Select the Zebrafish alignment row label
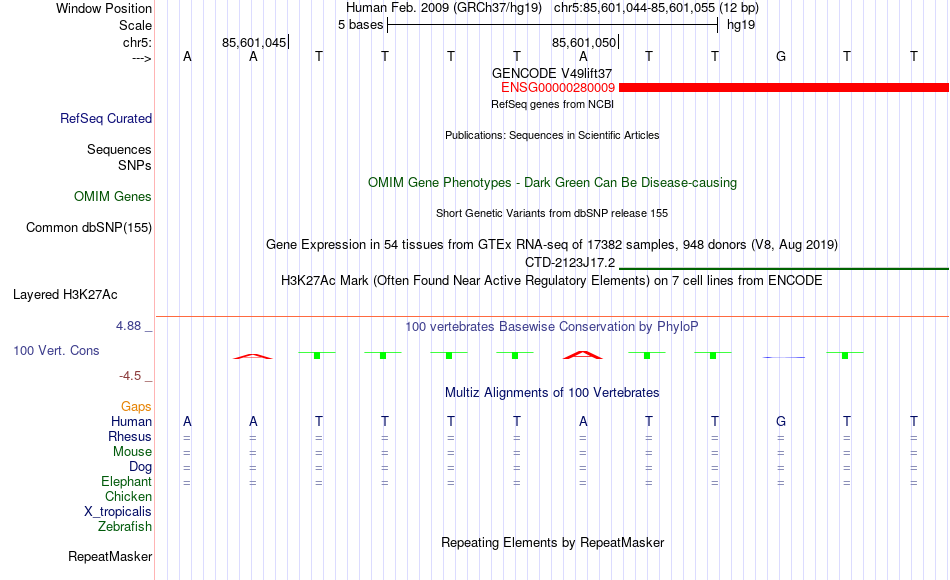950x580 pixels. (125, 527)
